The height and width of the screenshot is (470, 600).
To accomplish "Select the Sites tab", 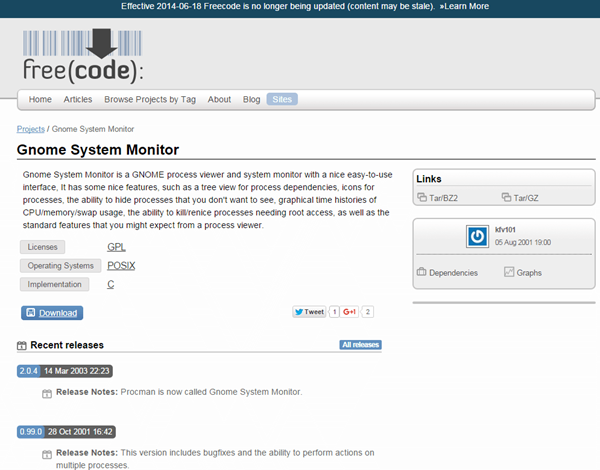I will tap(282, 100).
